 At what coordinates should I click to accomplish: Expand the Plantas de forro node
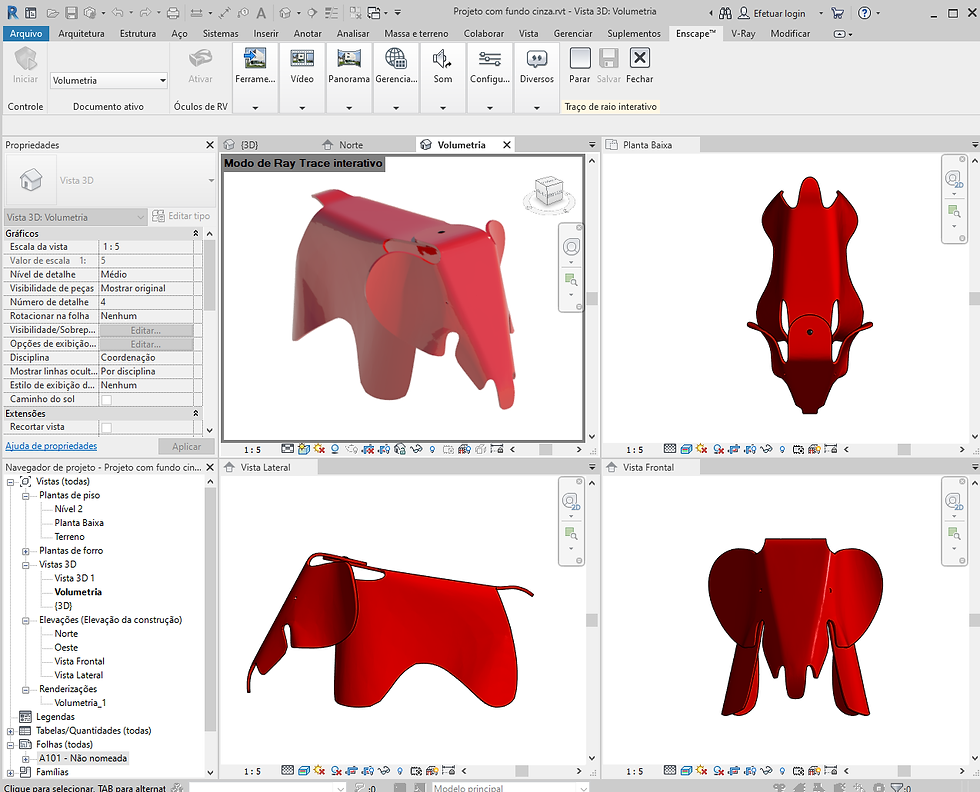(26, 551)
